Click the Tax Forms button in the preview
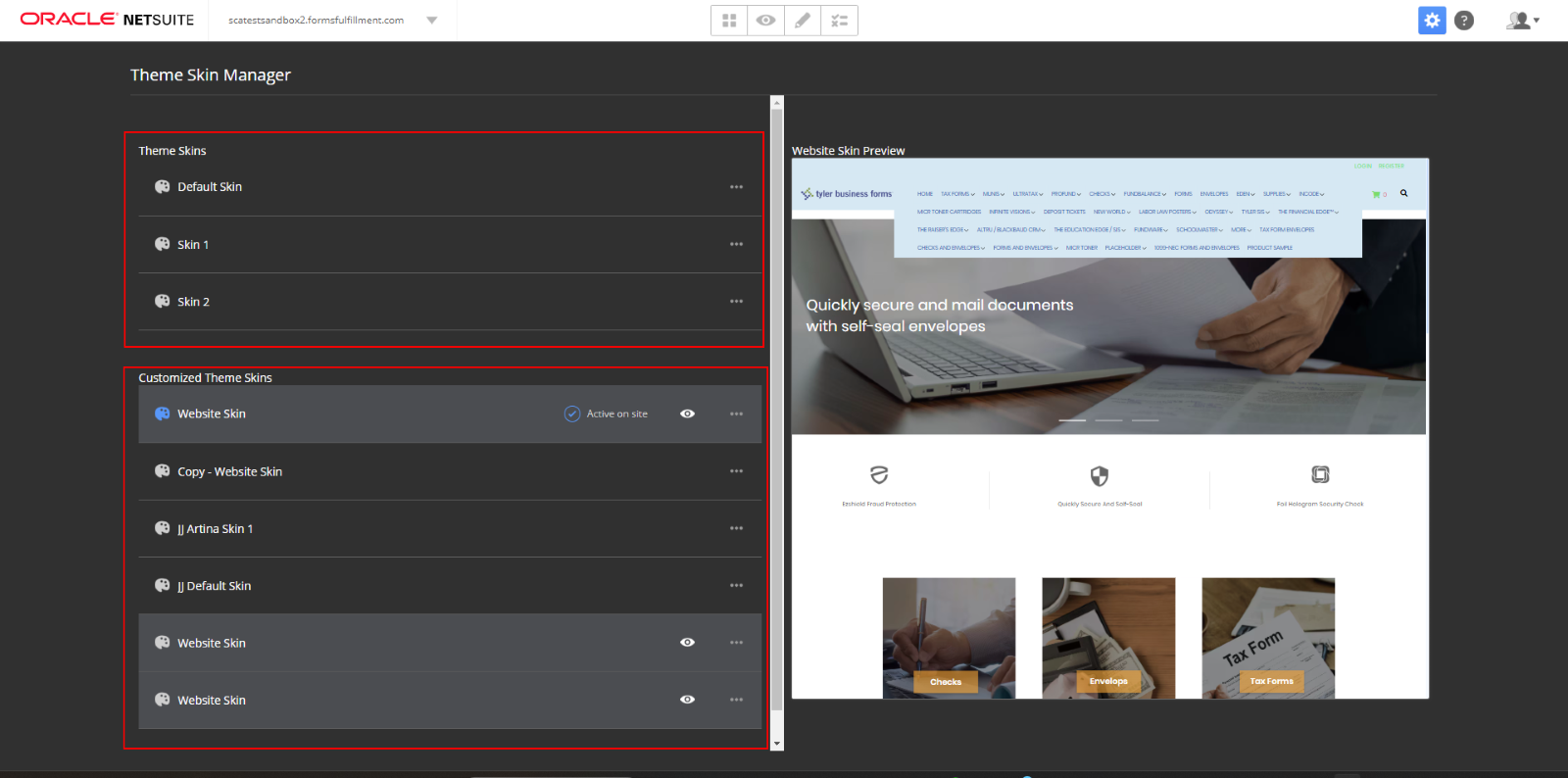This screenshot has width=1568, height=778. (1271, 681)
